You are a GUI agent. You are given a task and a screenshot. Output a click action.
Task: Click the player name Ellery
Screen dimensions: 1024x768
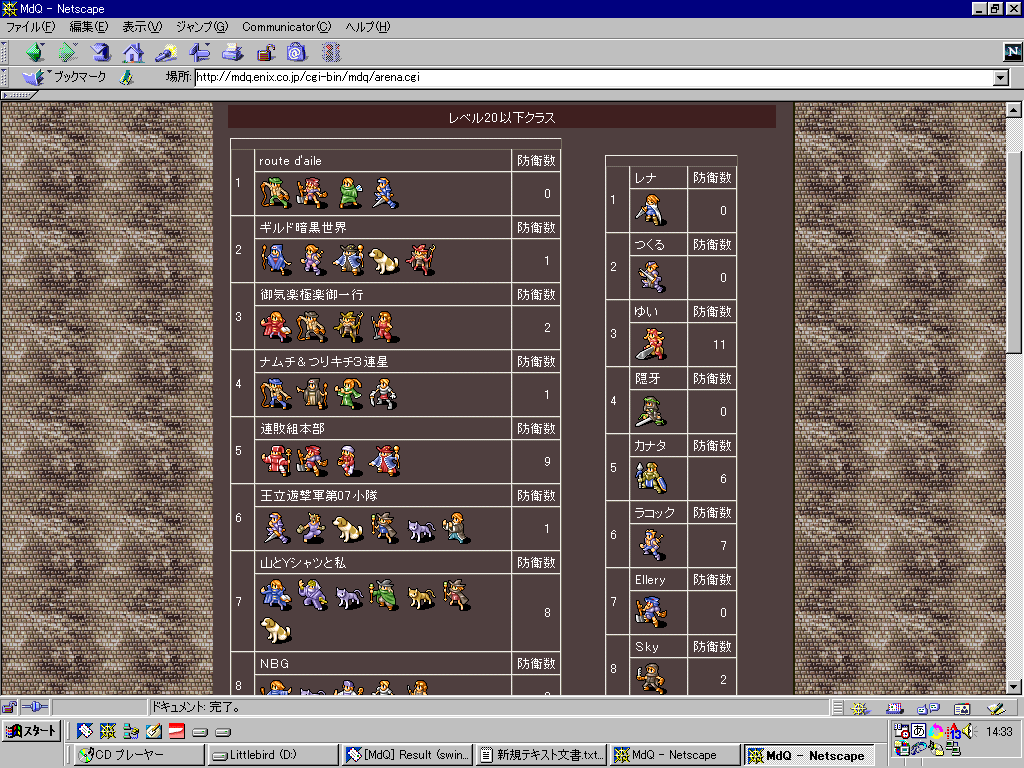(x=650, y=580)
